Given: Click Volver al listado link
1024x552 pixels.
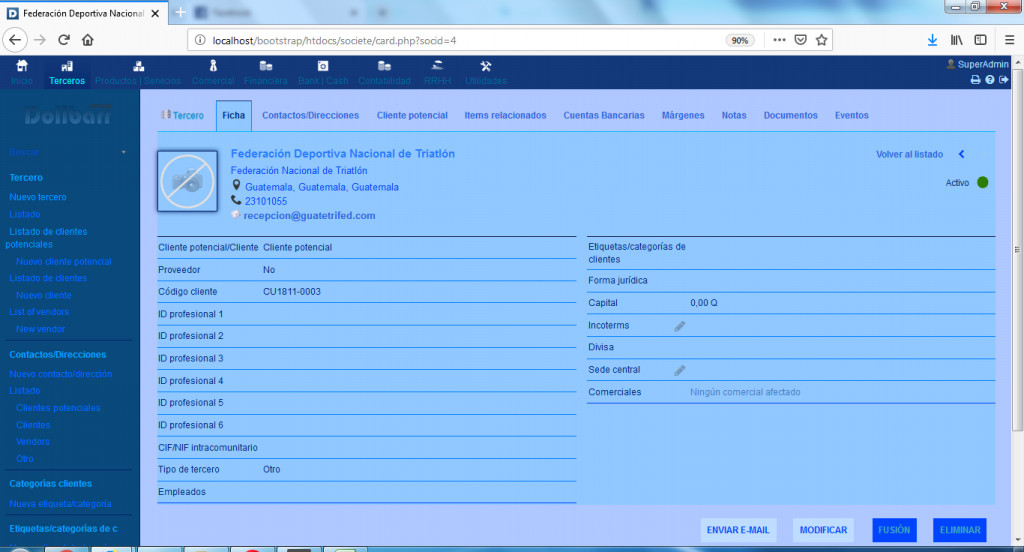Looking at the screenshot, I should 909,154.
